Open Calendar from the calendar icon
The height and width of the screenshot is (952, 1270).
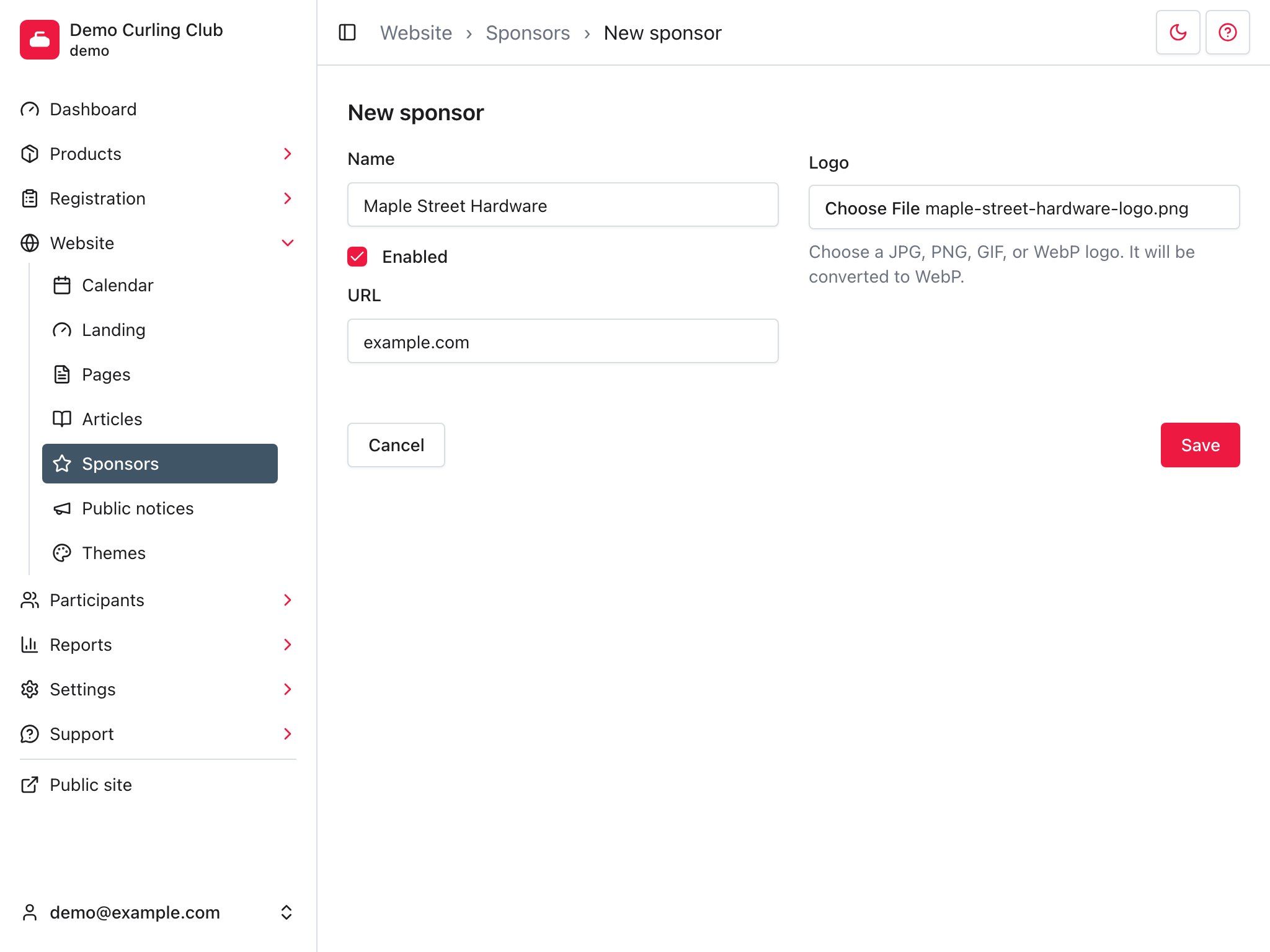click(x=62, y=285)
